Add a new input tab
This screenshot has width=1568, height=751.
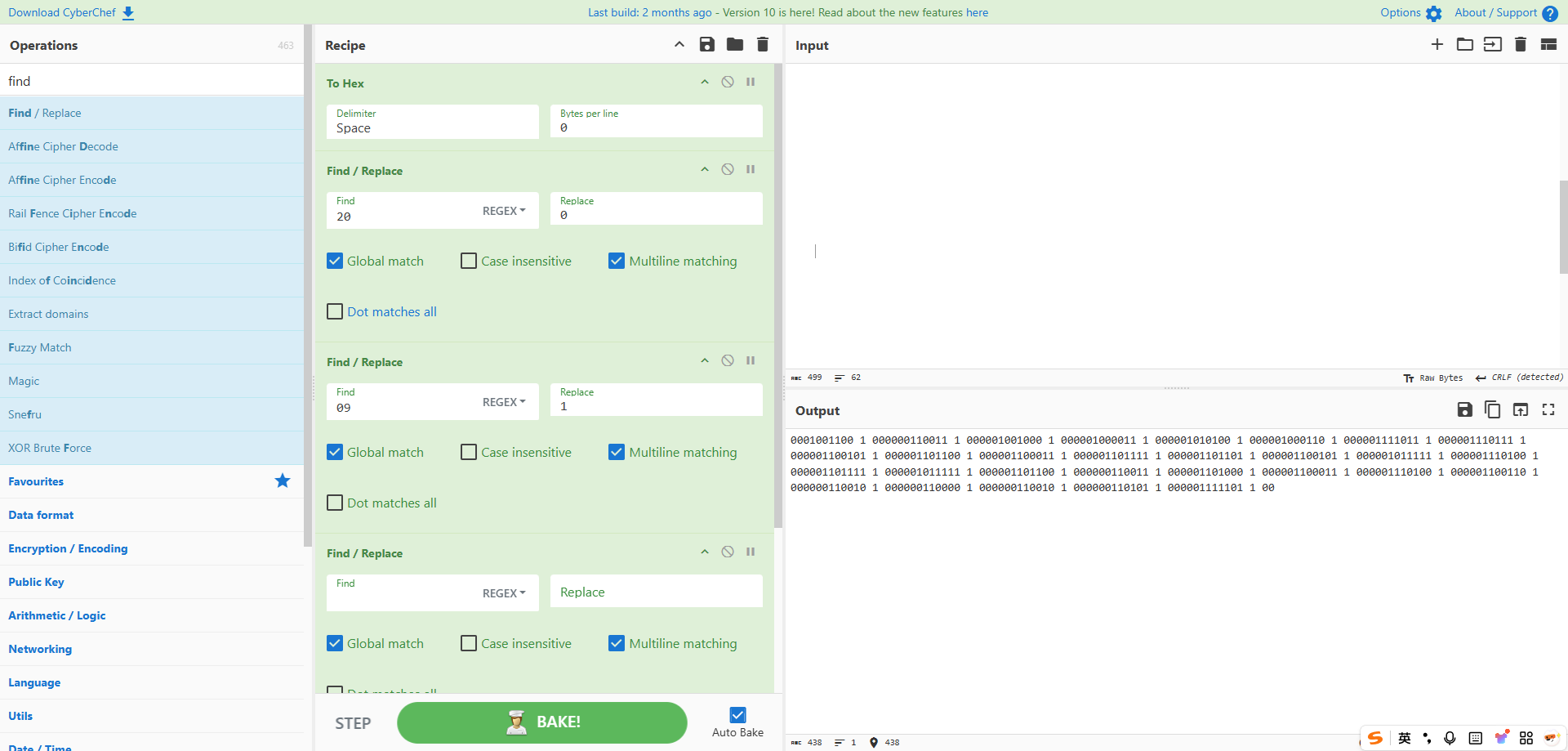click(x=1437, y=45)
